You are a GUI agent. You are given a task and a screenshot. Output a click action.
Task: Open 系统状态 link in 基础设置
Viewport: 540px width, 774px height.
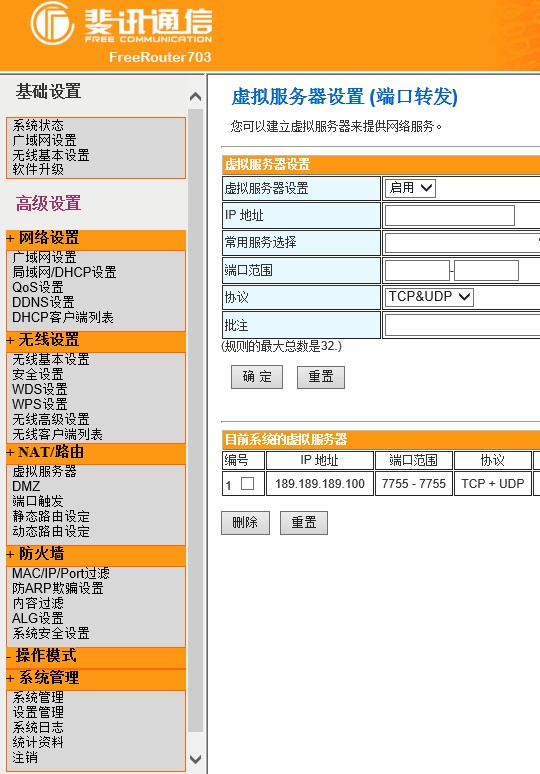pos(38,125)
